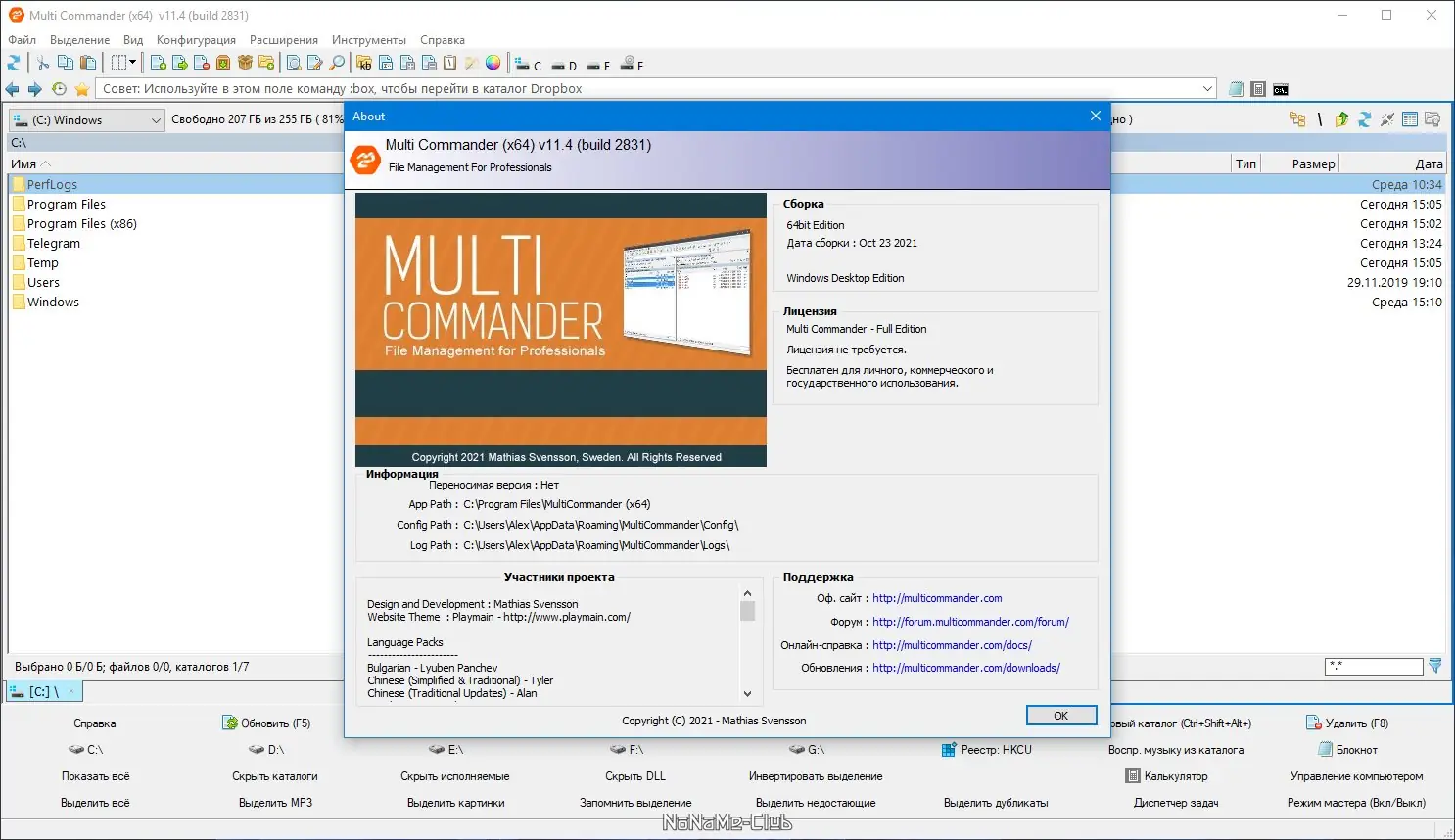1455x840 pixels.
Task: Click the Paste clipboard icon
Action: [88, 63]
